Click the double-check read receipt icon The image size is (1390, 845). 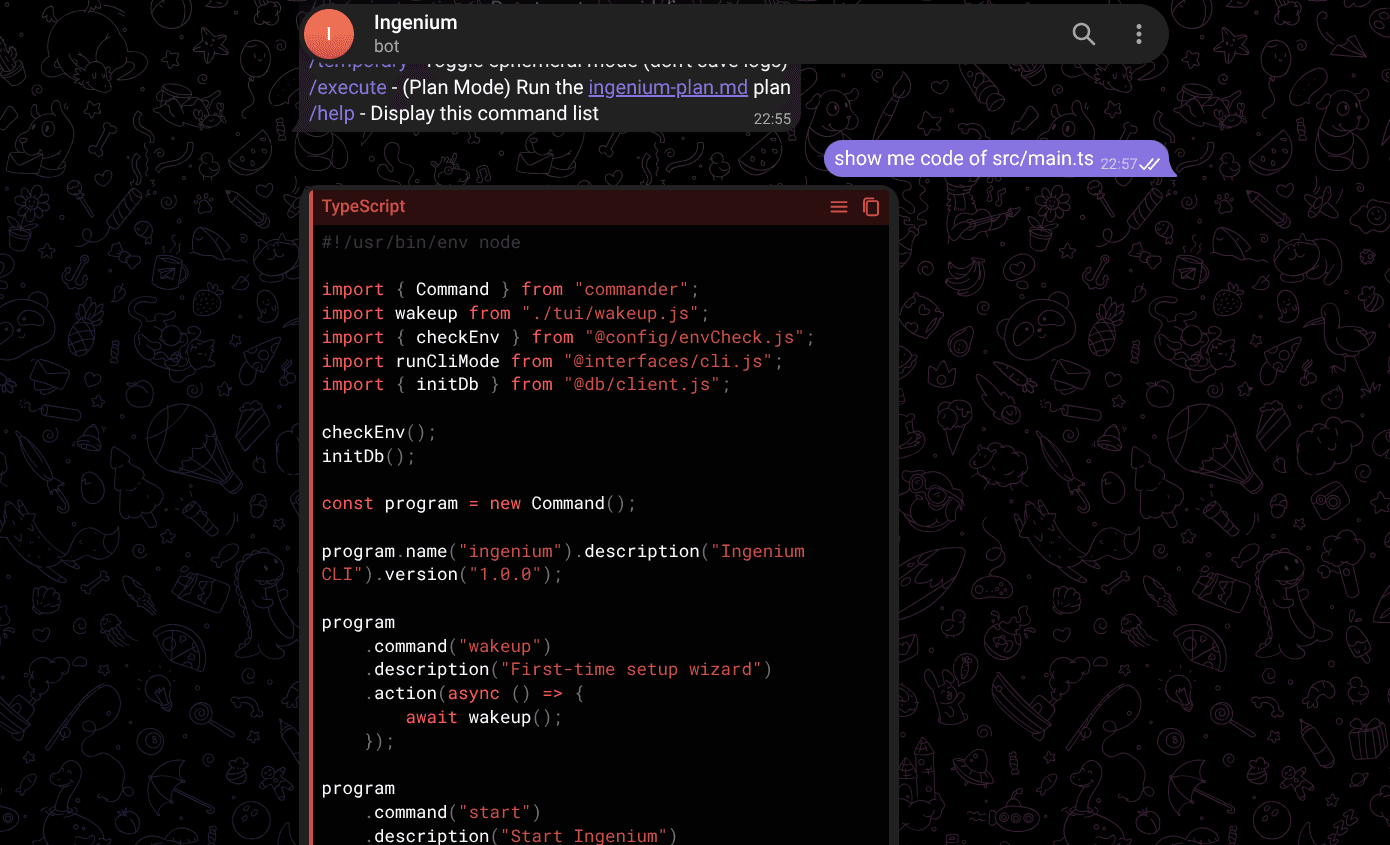tap(1150, 164)
